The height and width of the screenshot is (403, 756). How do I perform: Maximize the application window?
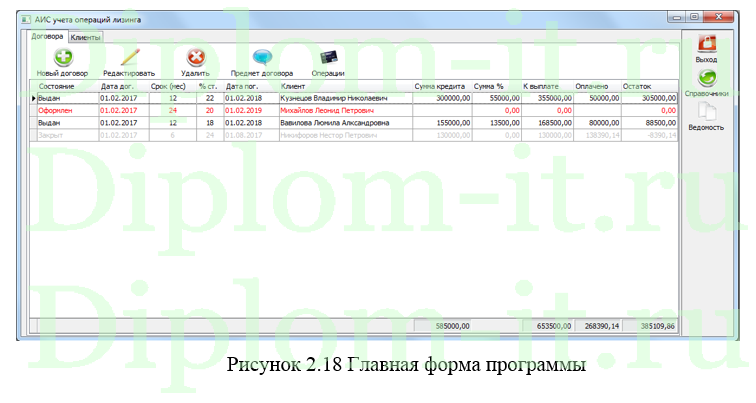pyautogui.click(x=693, y=17)
